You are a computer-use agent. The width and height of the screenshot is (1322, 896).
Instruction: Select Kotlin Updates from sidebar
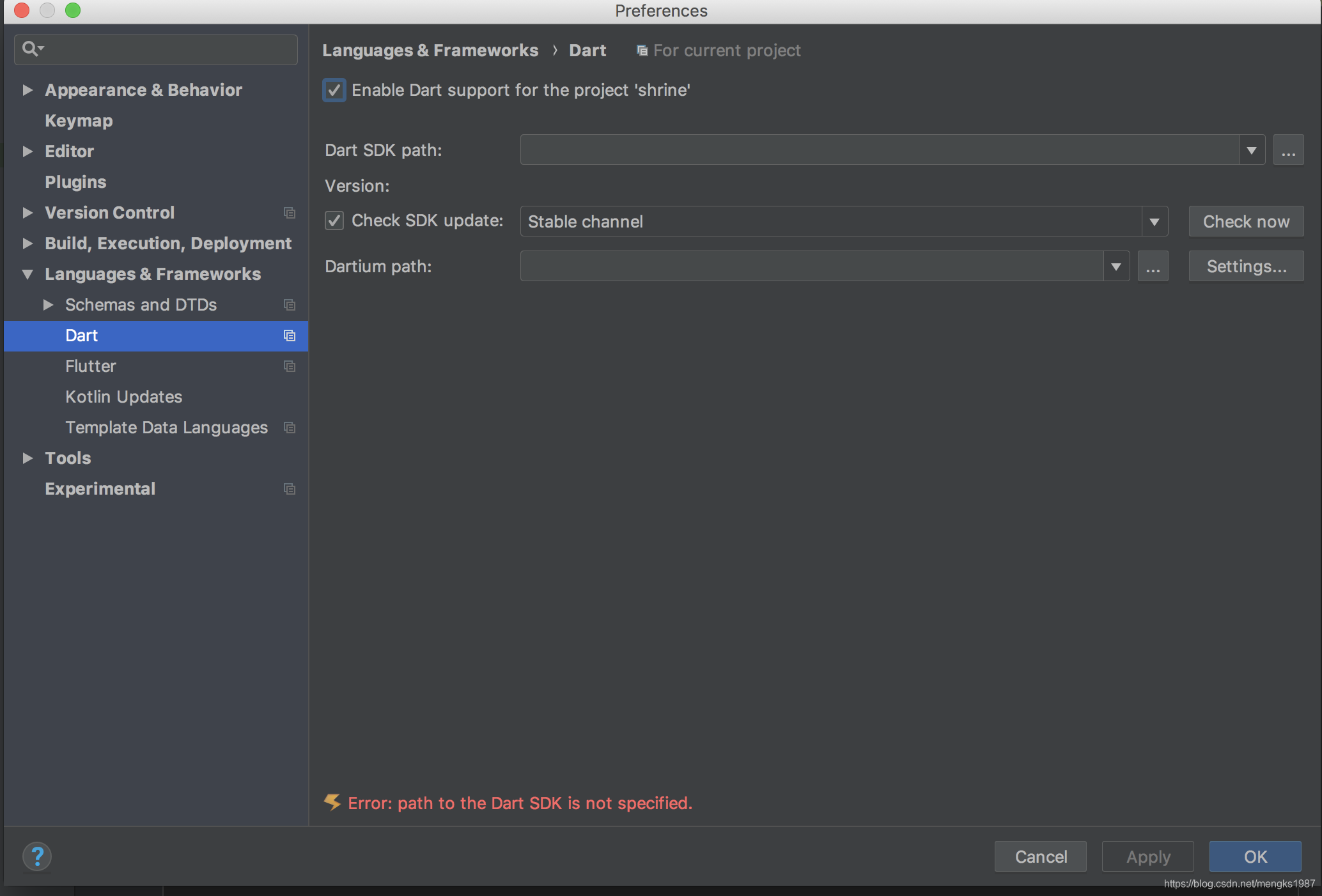pyautogui.click(x=123, y=395)
